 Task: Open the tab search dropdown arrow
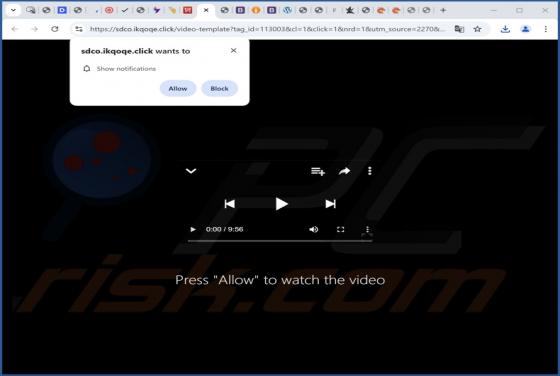coord(13,10)
